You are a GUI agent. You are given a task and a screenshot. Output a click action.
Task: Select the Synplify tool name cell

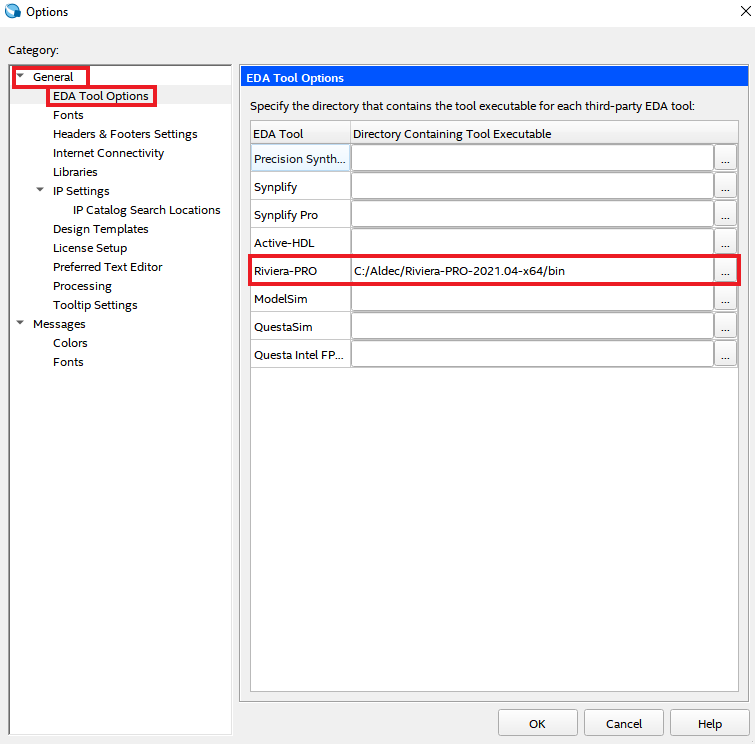300,186
